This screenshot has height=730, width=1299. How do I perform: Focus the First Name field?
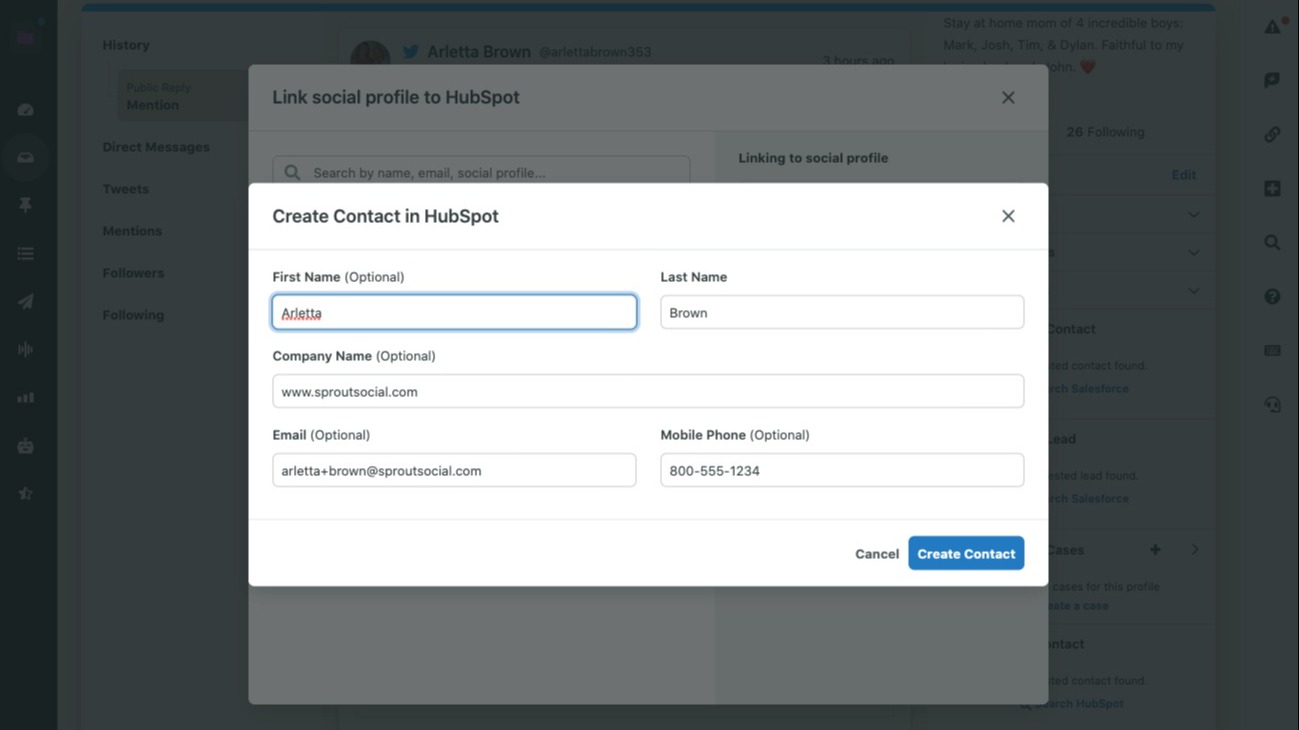click(454, 313)
